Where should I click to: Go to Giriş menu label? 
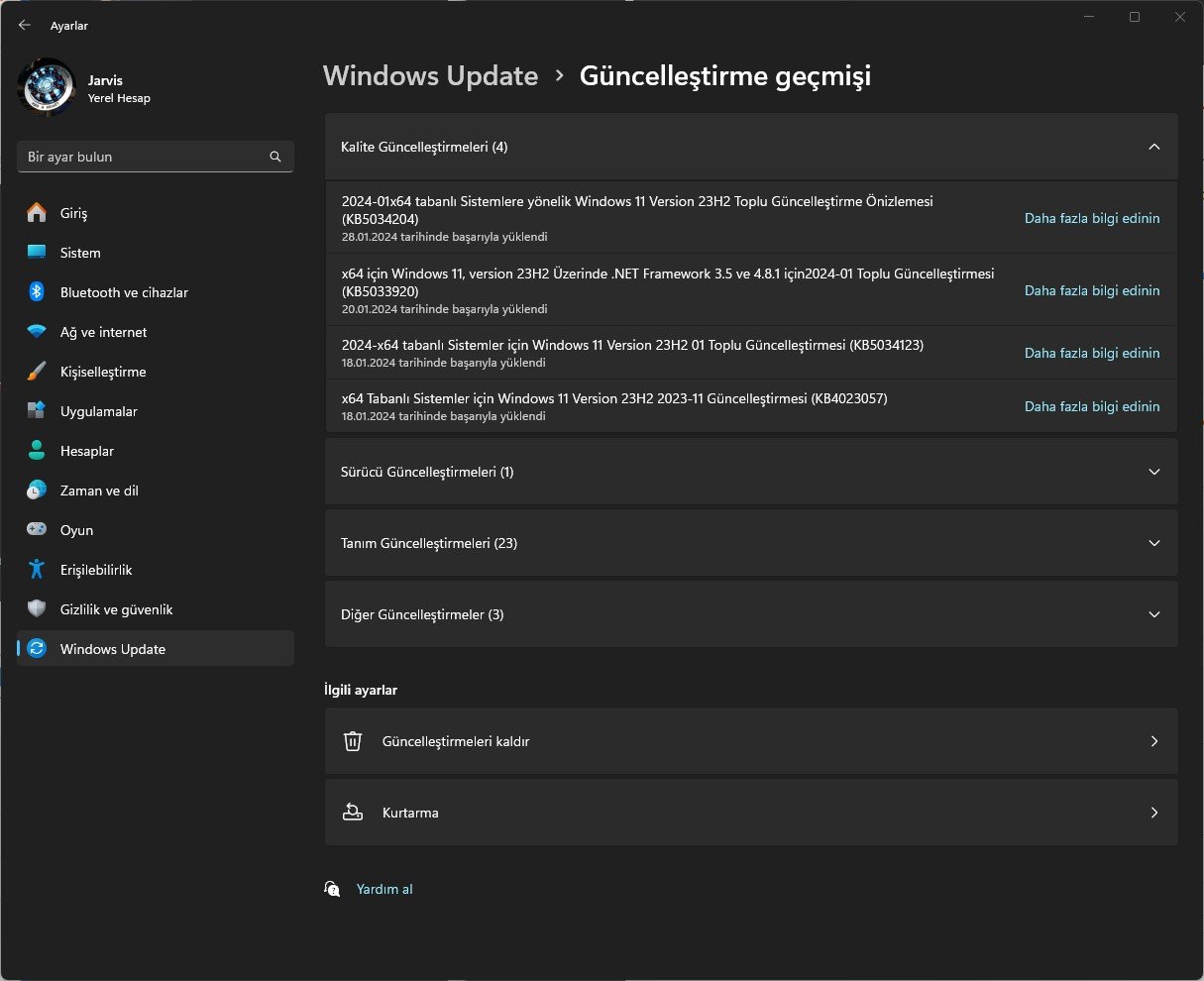(x=74, y=213)
